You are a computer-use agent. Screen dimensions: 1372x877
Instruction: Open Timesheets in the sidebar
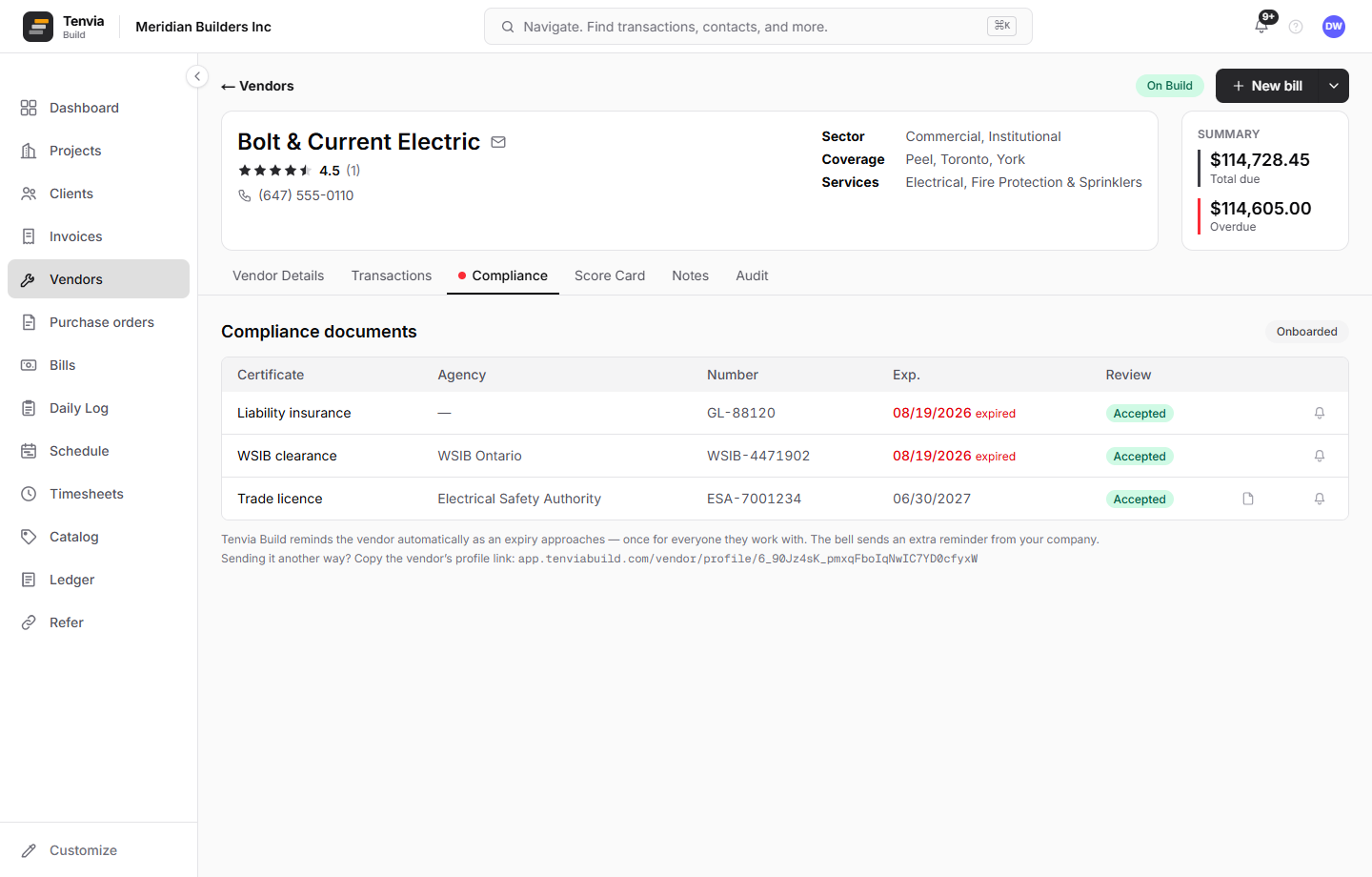(x=98, y=494)
